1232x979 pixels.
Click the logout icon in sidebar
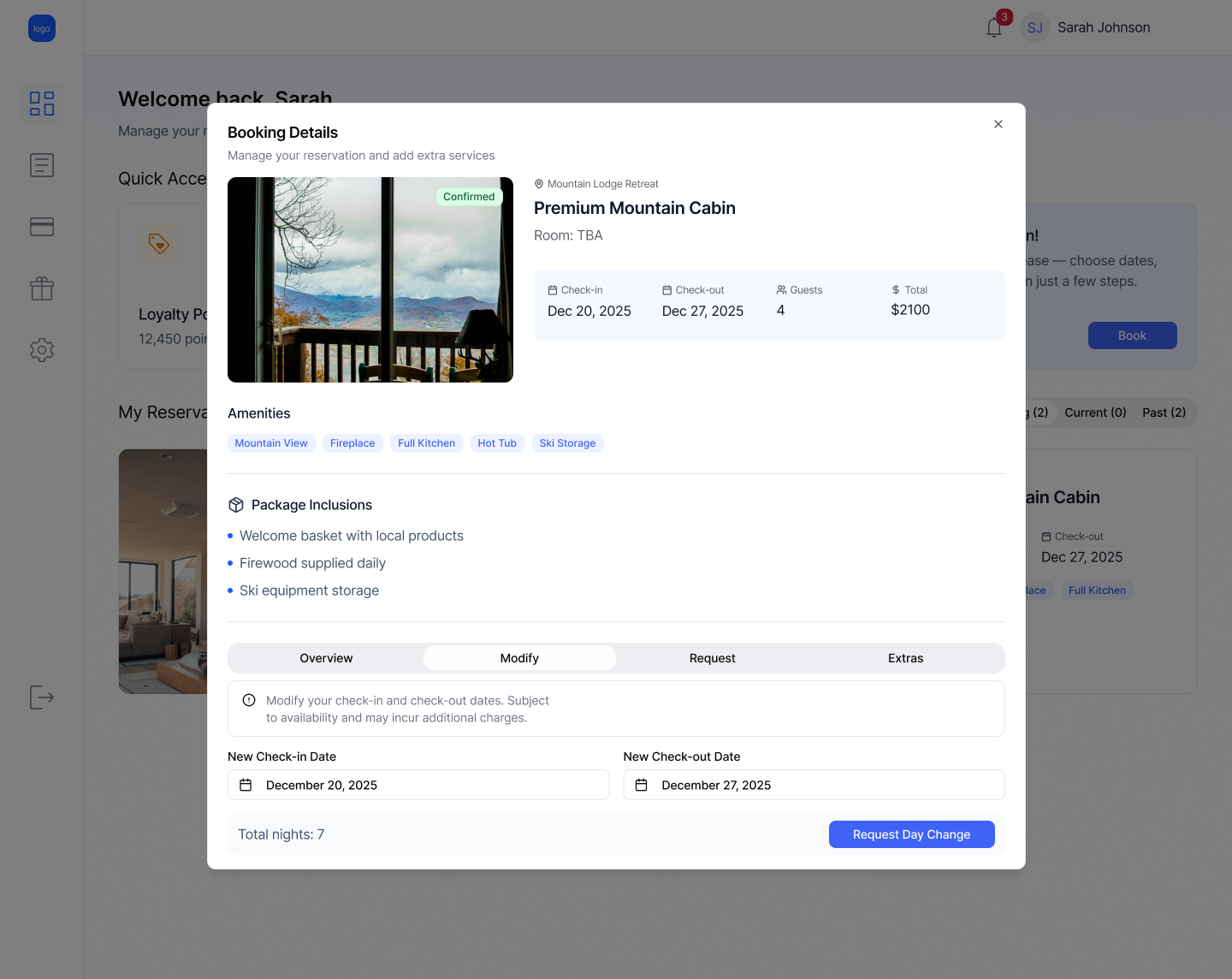42,697
